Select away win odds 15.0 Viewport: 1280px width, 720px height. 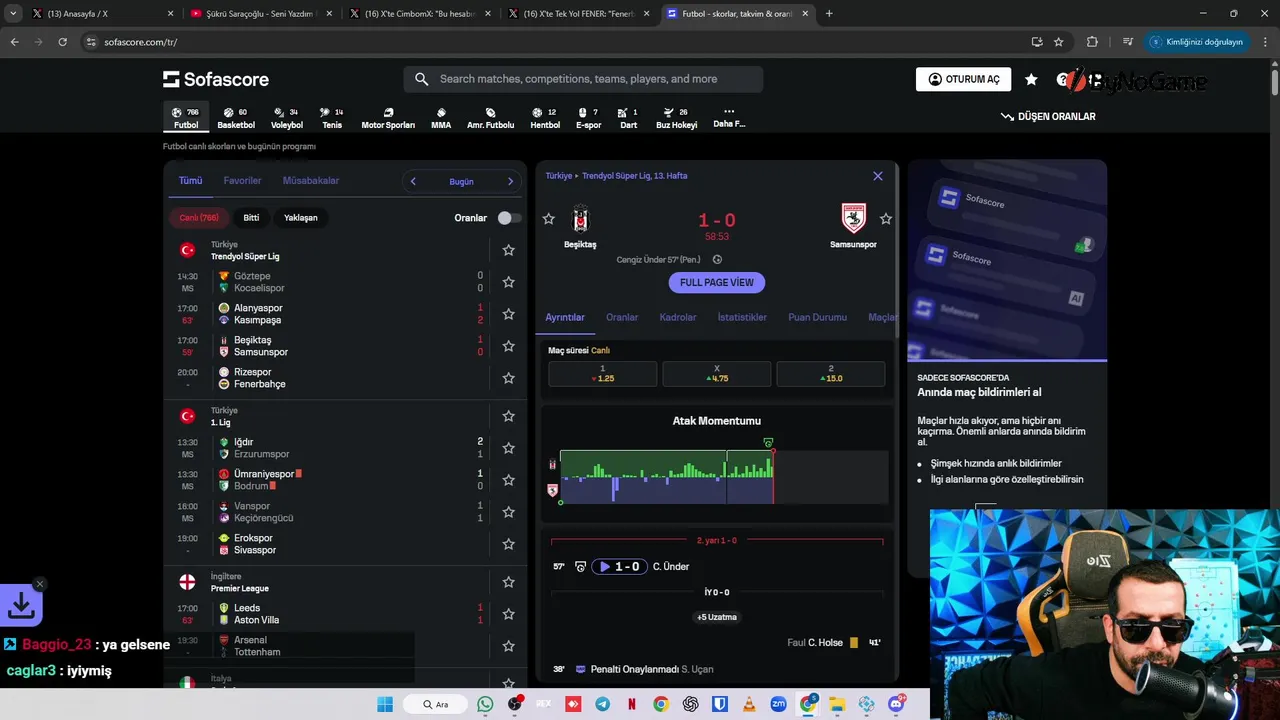click(x=831, y=374)
